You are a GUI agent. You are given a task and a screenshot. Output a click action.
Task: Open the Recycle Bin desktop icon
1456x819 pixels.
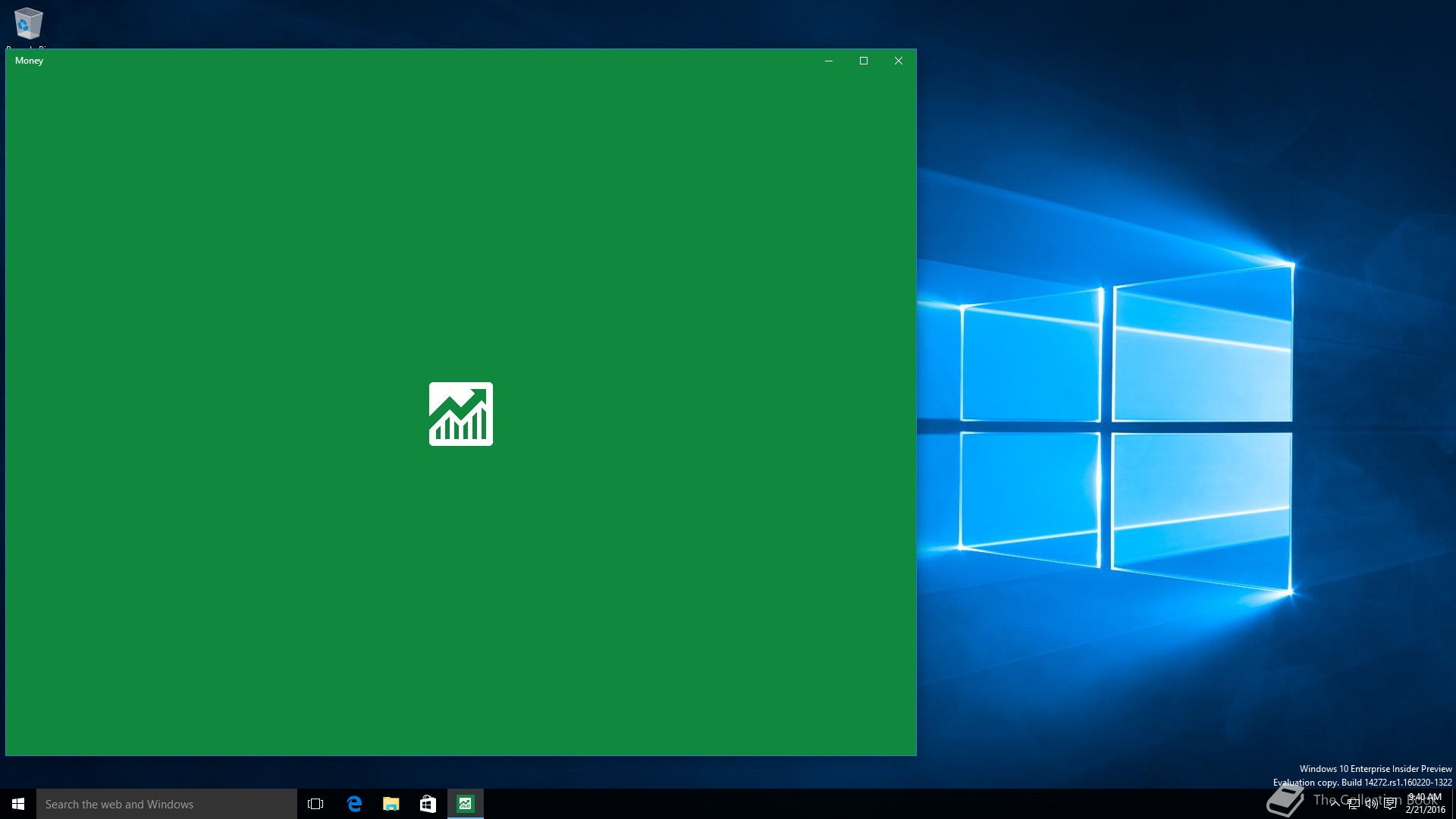click(28, 24)
